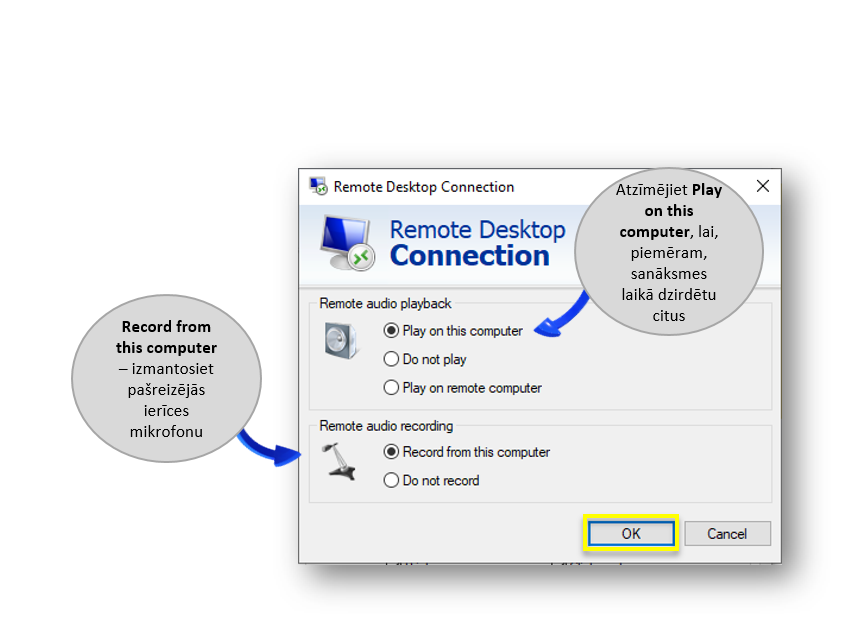The height and width of the screenshot is (638, 867).
Task: Enable Record from this computer
Action: coord(391,452)
